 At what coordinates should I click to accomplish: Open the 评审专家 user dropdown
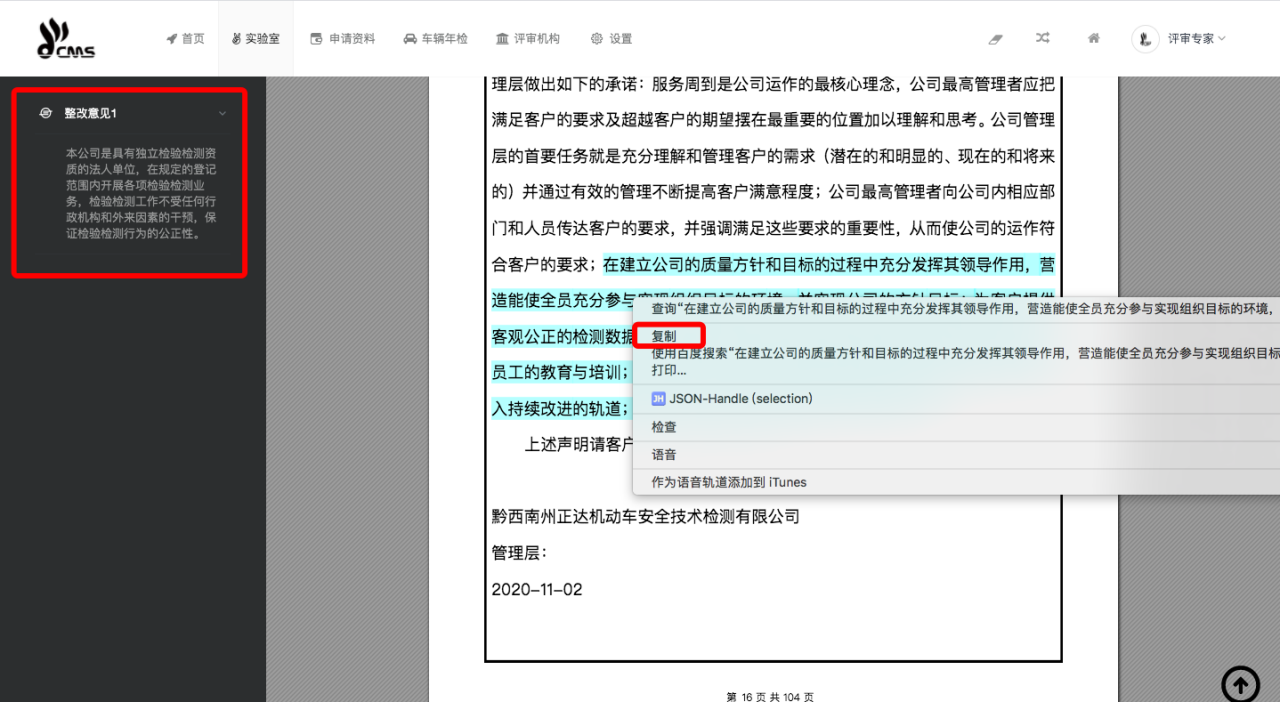tap(1196, 39)
